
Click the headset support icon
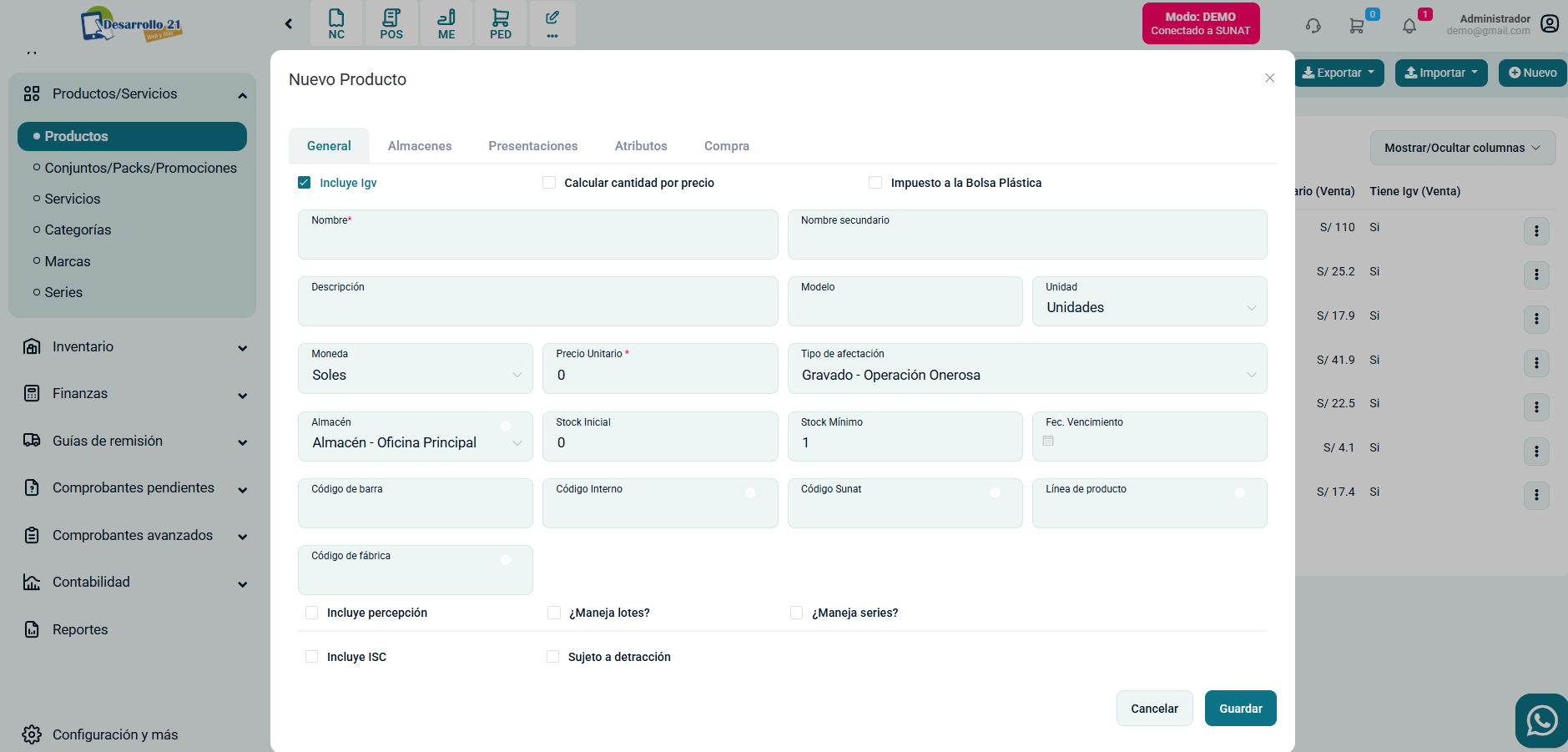1313,26
